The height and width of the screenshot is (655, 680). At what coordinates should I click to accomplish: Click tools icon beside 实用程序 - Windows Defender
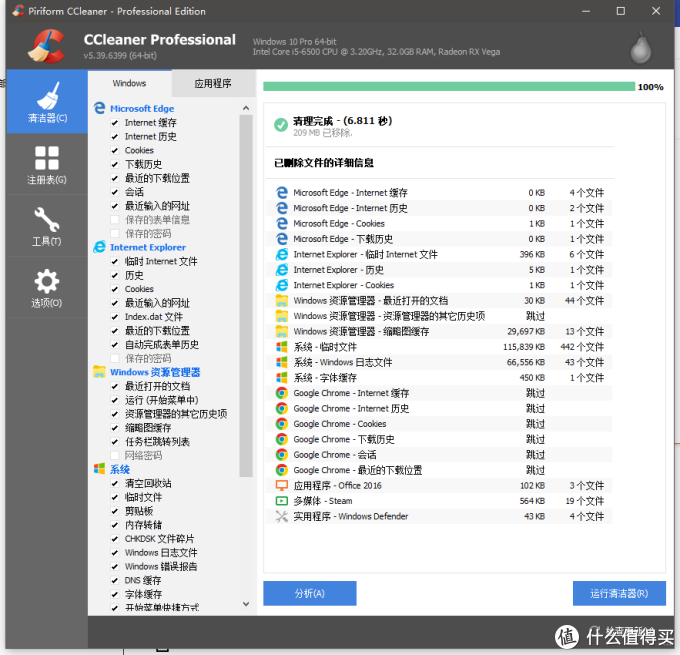pos(282,516)
